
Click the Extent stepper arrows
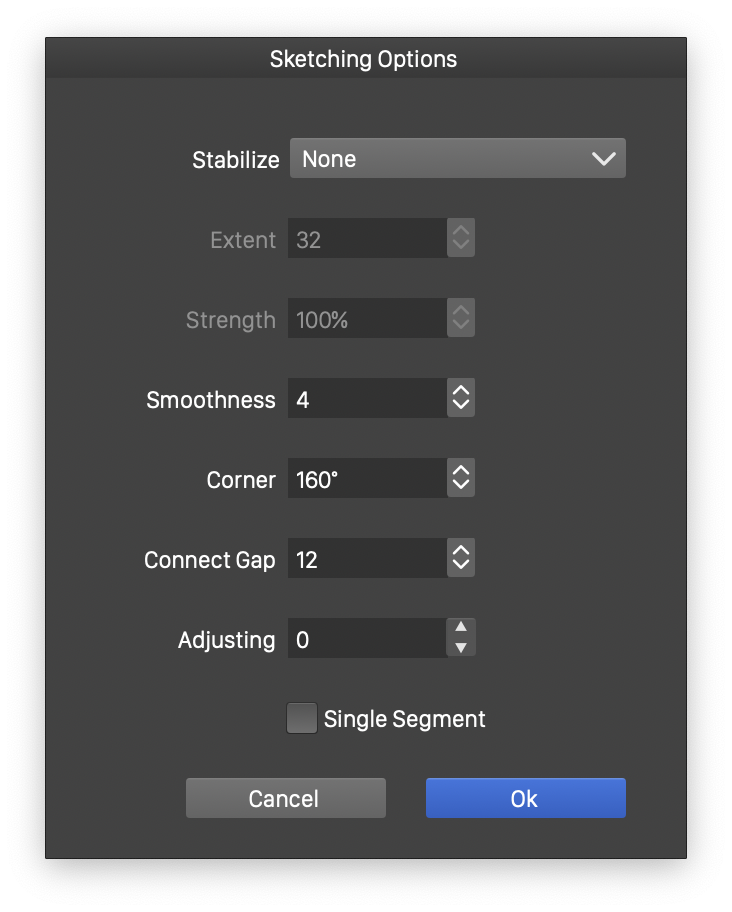click(x=460, y=239)
